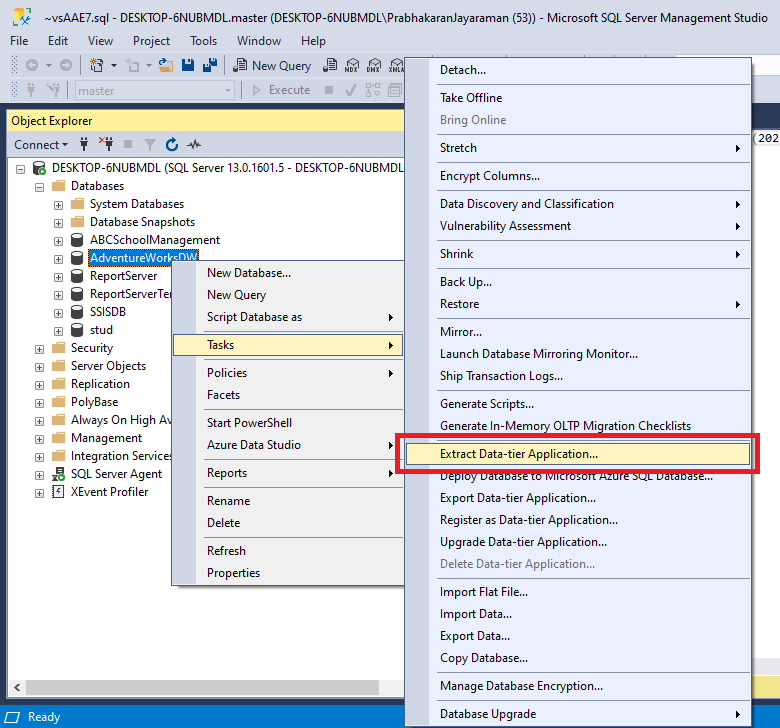Click the XEvent Profiler icon
Screen dimensions: 780x728
(58, 492)
